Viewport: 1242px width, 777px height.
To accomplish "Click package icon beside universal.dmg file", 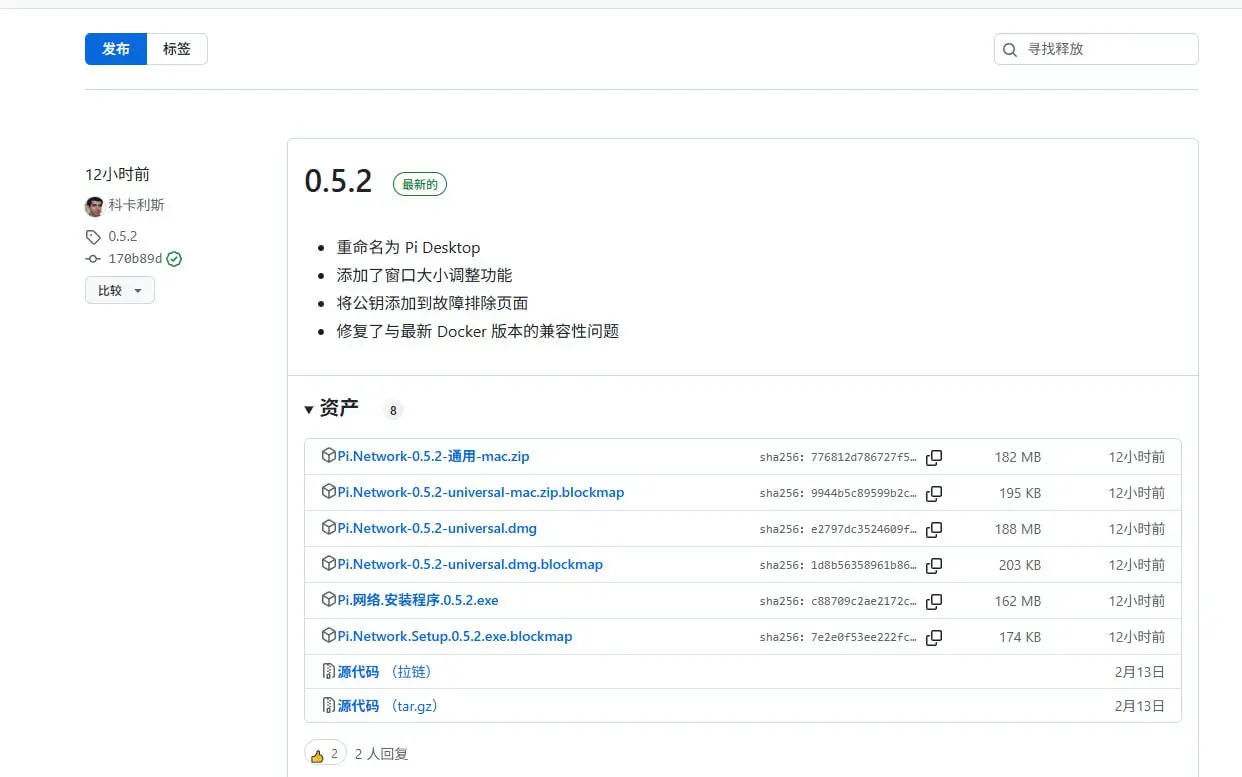I will point(328,527).
